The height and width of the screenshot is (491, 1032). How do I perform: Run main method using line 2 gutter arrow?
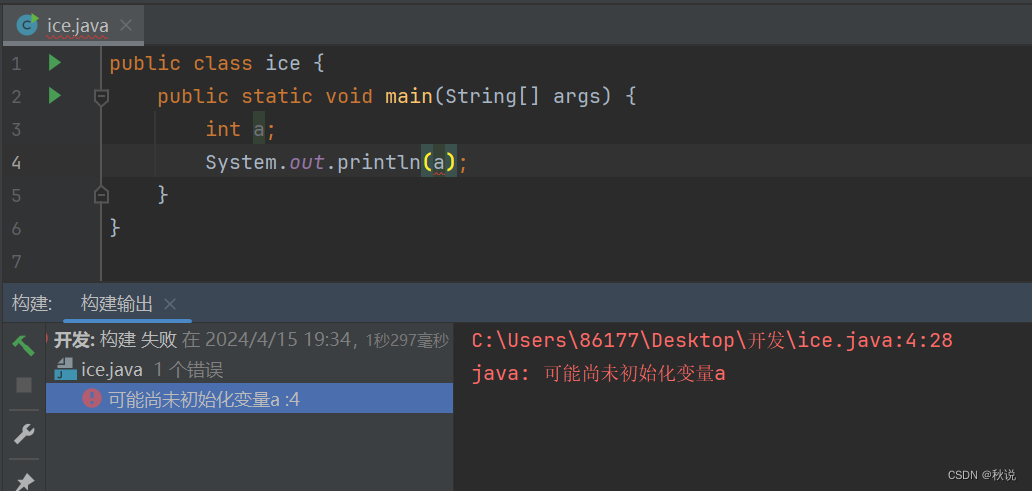(x=55, y=96)
